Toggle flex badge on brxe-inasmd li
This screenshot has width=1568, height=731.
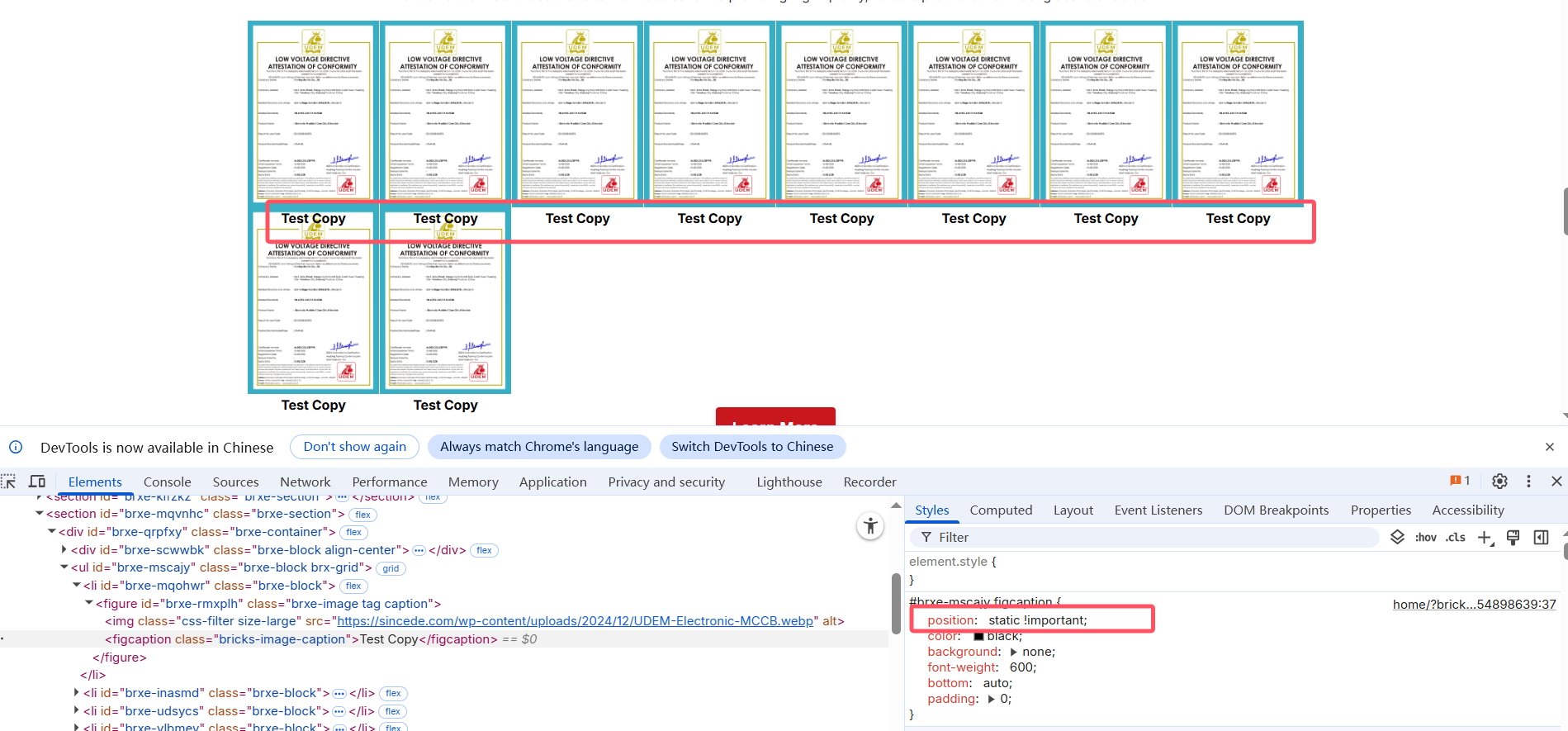tap(393, 694)
